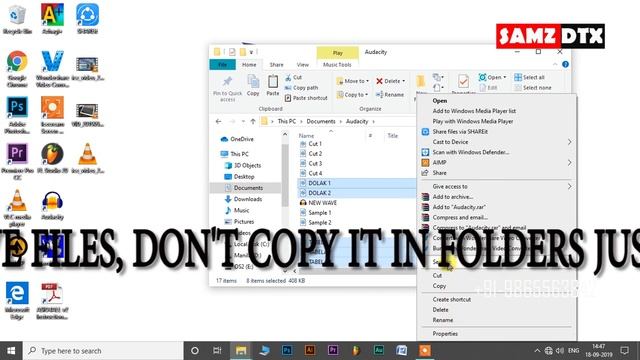Open the Open dropdown in the ribbon
This screenshot has height=360, width=640.
(x=493, y=77)
